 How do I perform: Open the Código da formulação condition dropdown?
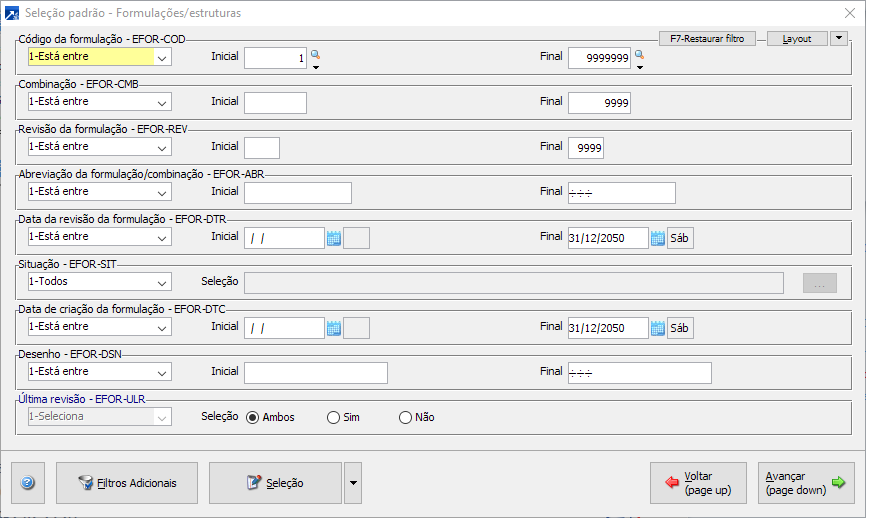tap(100, 57)
